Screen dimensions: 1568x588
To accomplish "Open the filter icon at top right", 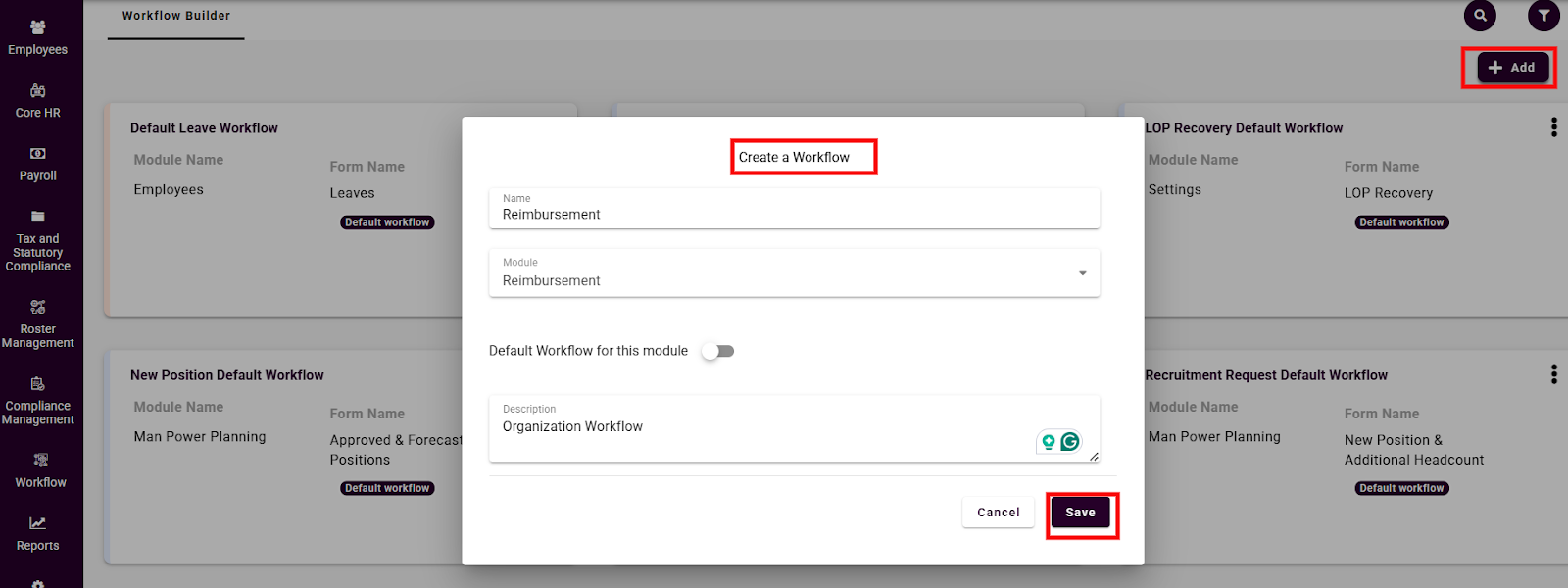I will pyautogui.click(x=1543, y=16).
